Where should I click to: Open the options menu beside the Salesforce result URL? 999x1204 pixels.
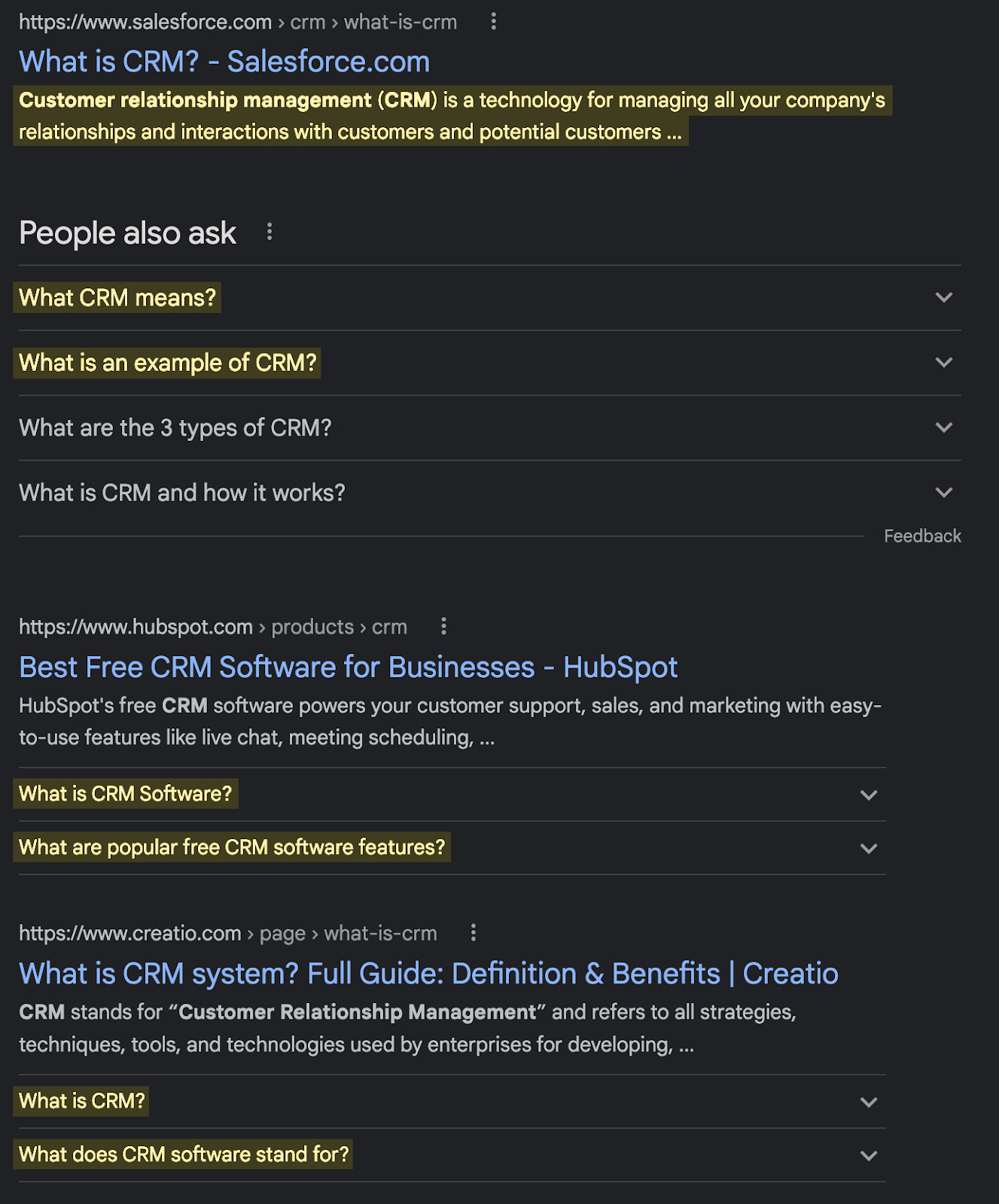click(x=495, y=22)
